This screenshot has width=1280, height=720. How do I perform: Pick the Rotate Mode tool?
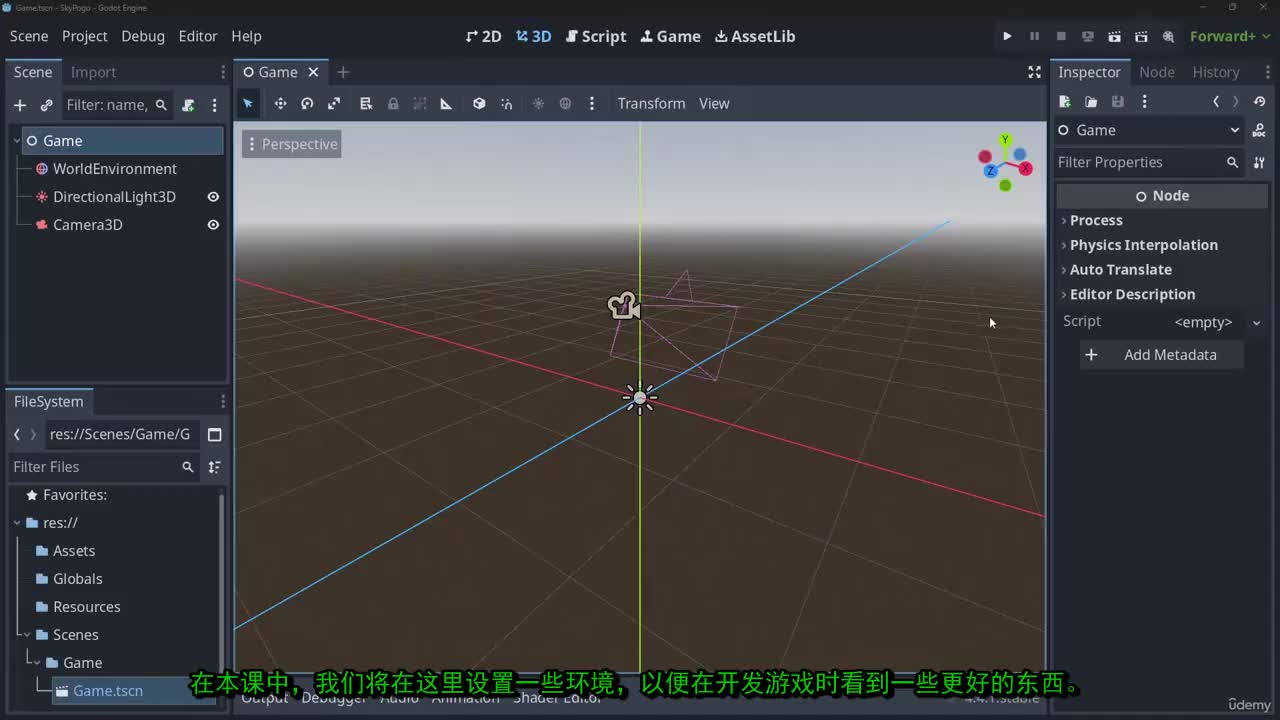tap(307, 103)
